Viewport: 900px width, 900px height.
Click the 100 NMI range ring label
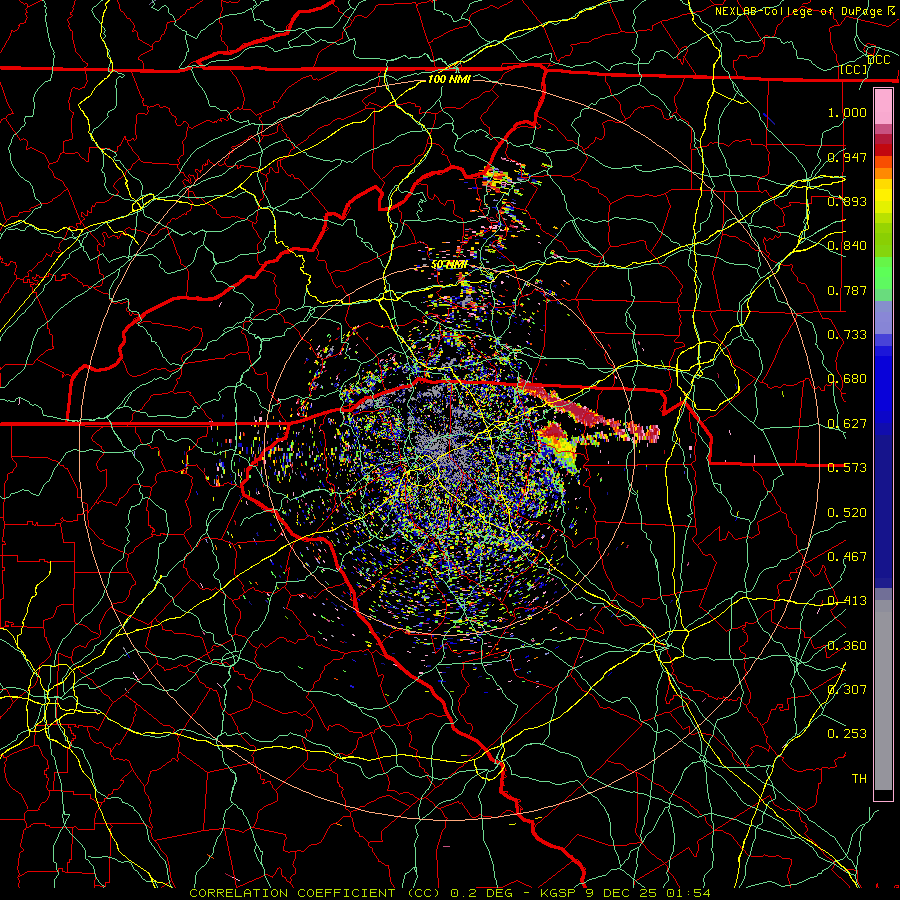(449, 79)
